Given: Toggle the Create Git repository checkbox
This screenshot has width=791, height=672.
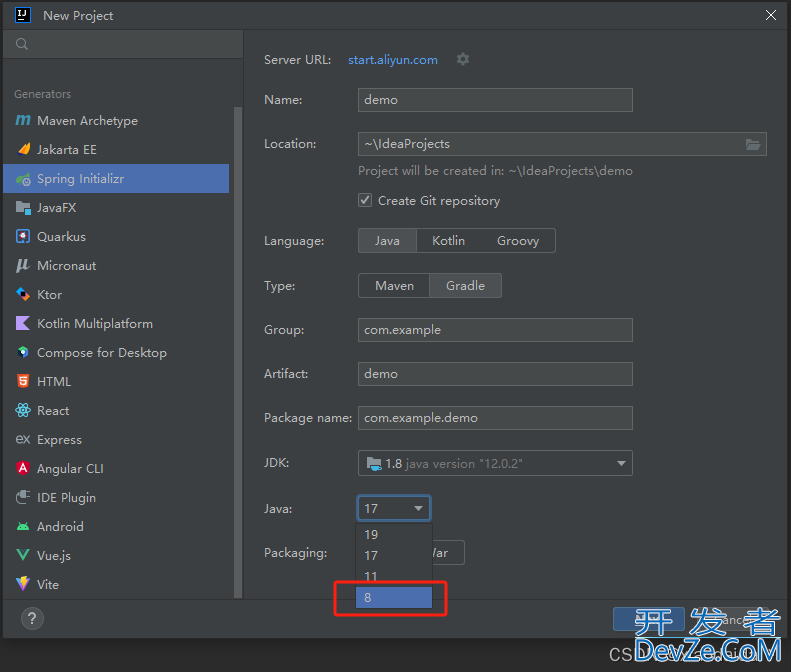Looking at the screenshot, I should [365, 200].
